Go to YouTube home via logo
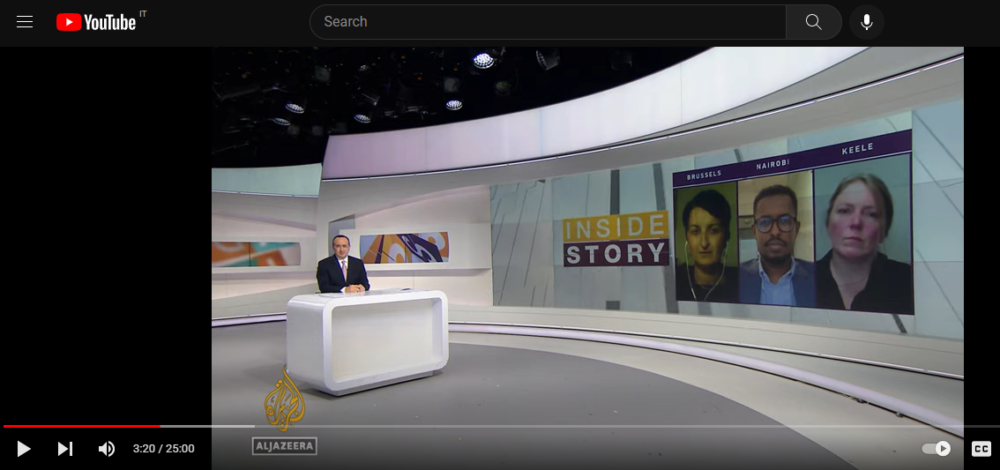This screenshot has height=470, width=1000. click(x=96, y=22)
